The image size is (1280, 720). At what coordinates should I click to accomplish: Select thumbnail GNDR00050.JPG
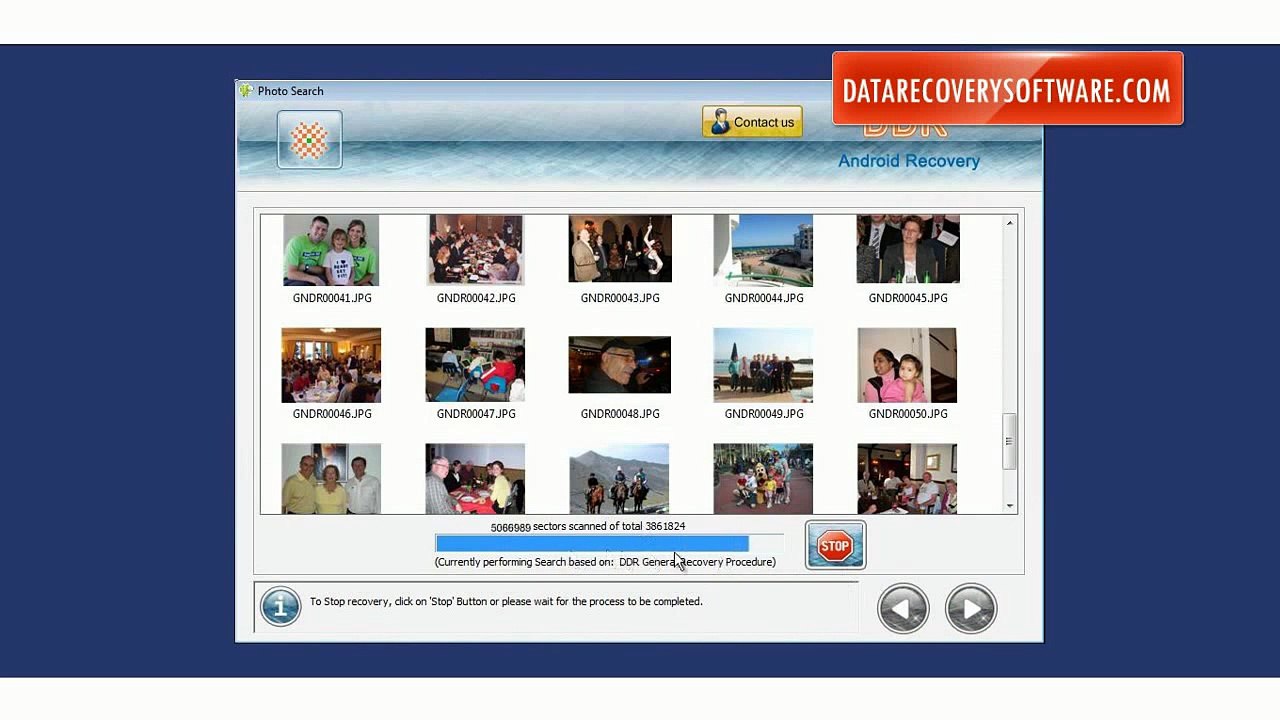907,365
